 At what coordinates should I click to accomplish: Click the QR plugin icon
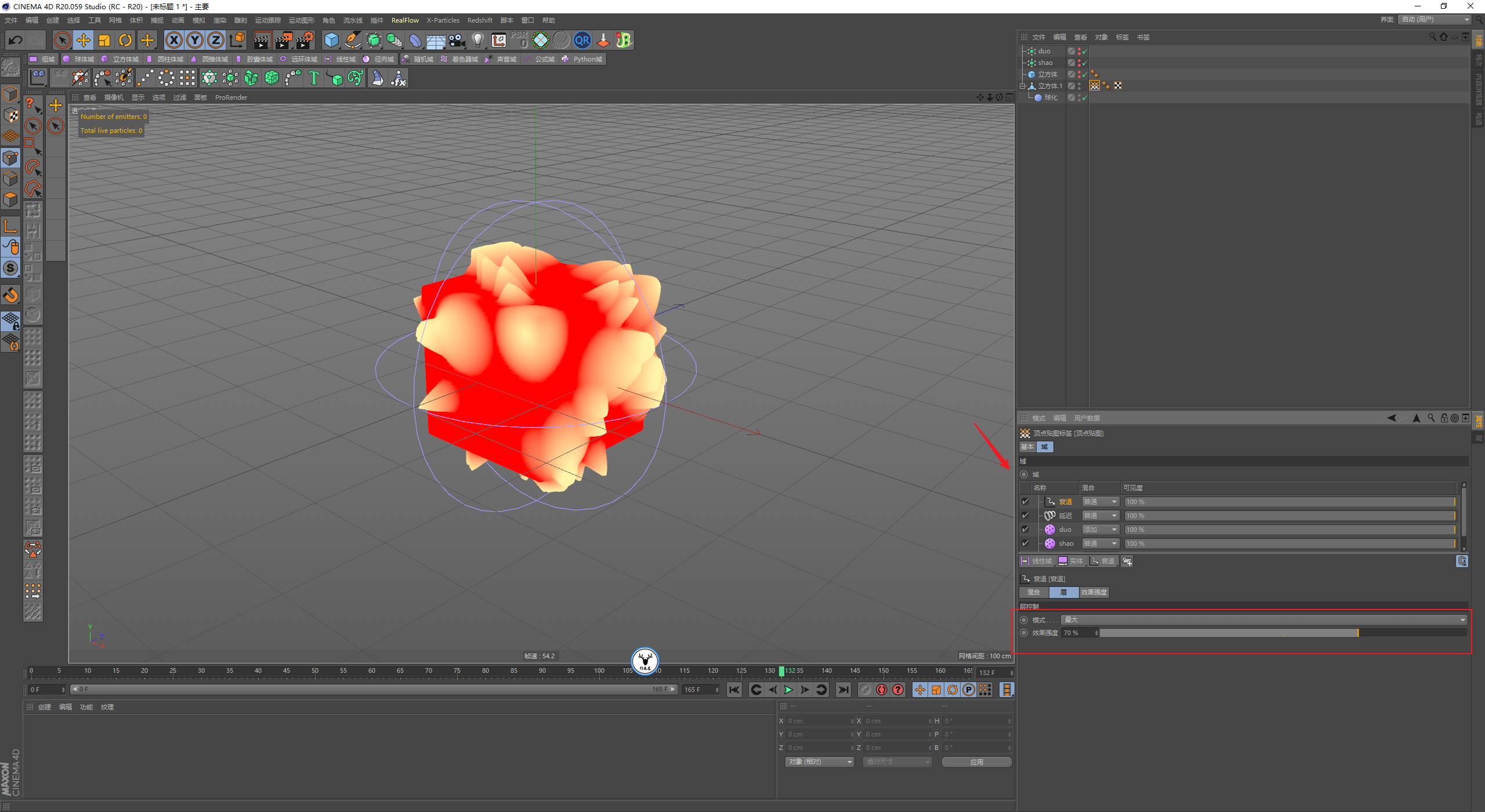tap(582, 40)
